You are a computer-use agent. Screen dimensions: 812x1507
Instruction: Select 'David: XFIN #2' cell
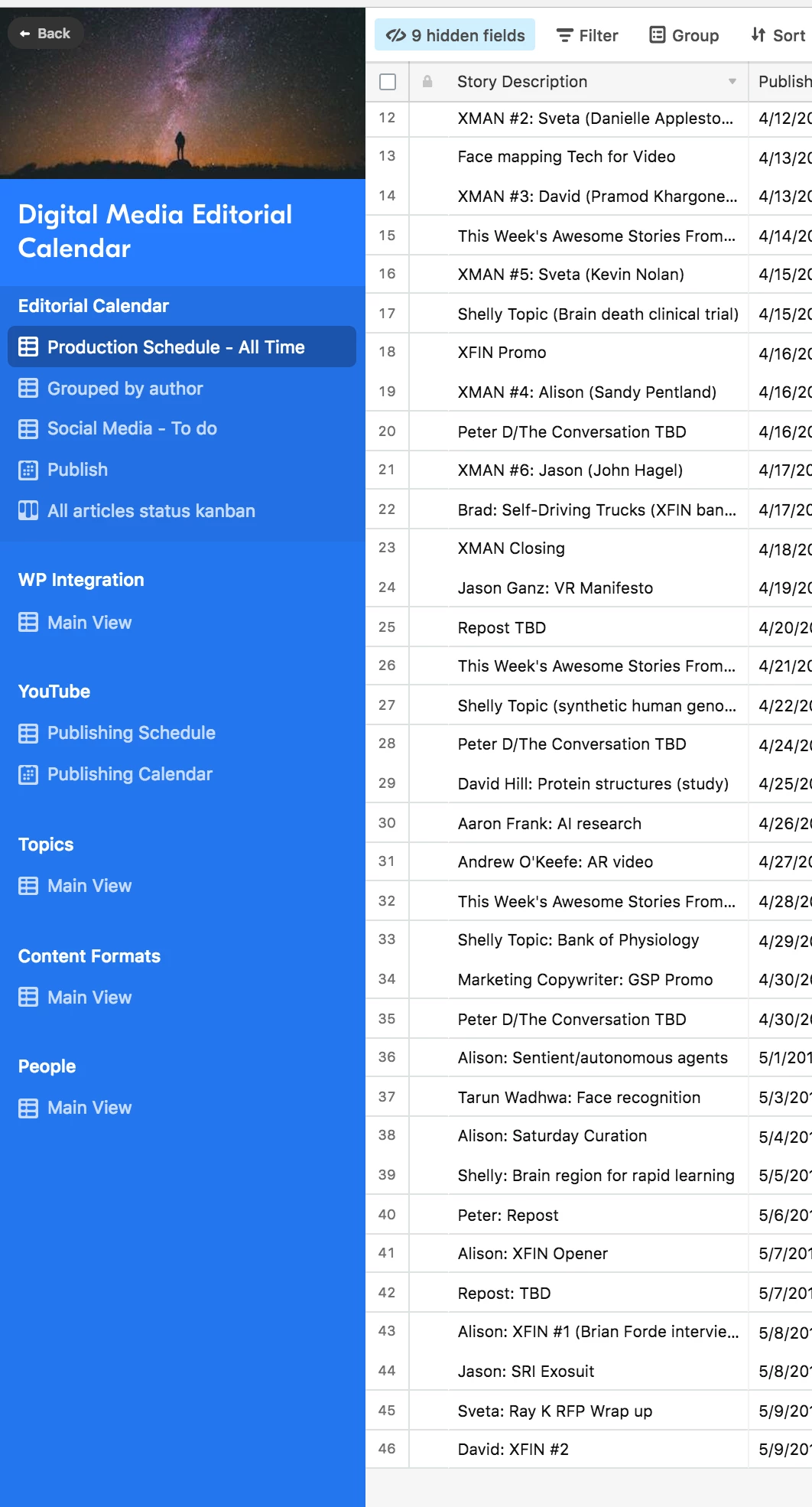pyautogui.click(x=598, y=1450)
